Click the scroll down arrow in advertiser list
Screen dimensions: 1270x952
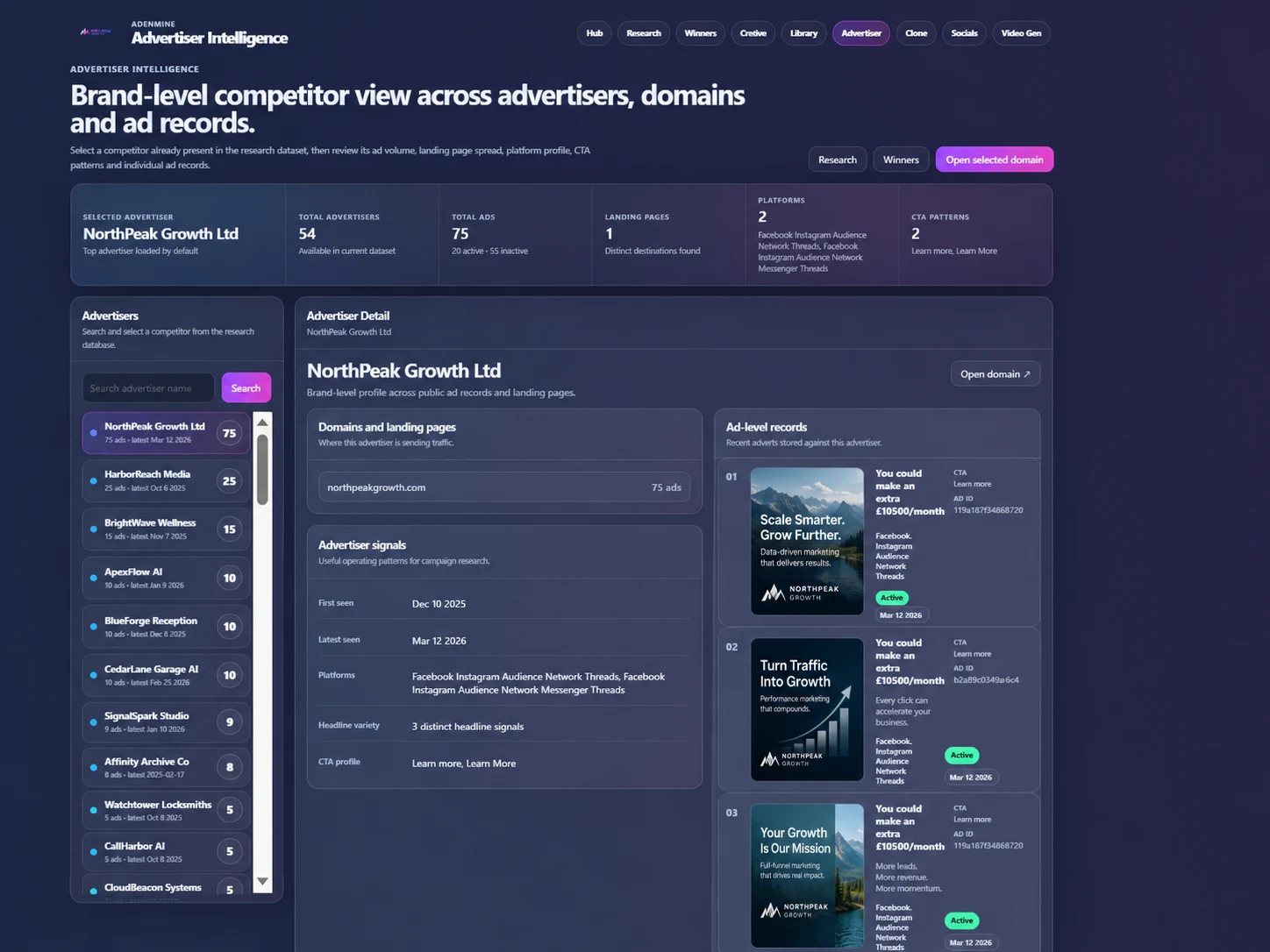[x=262, y=881]
